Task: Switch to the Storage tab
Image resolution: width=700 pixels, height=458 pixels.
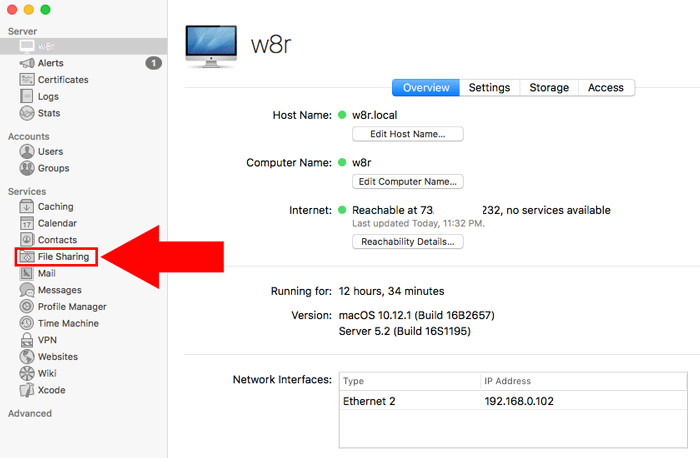Action: click(549, 87)
